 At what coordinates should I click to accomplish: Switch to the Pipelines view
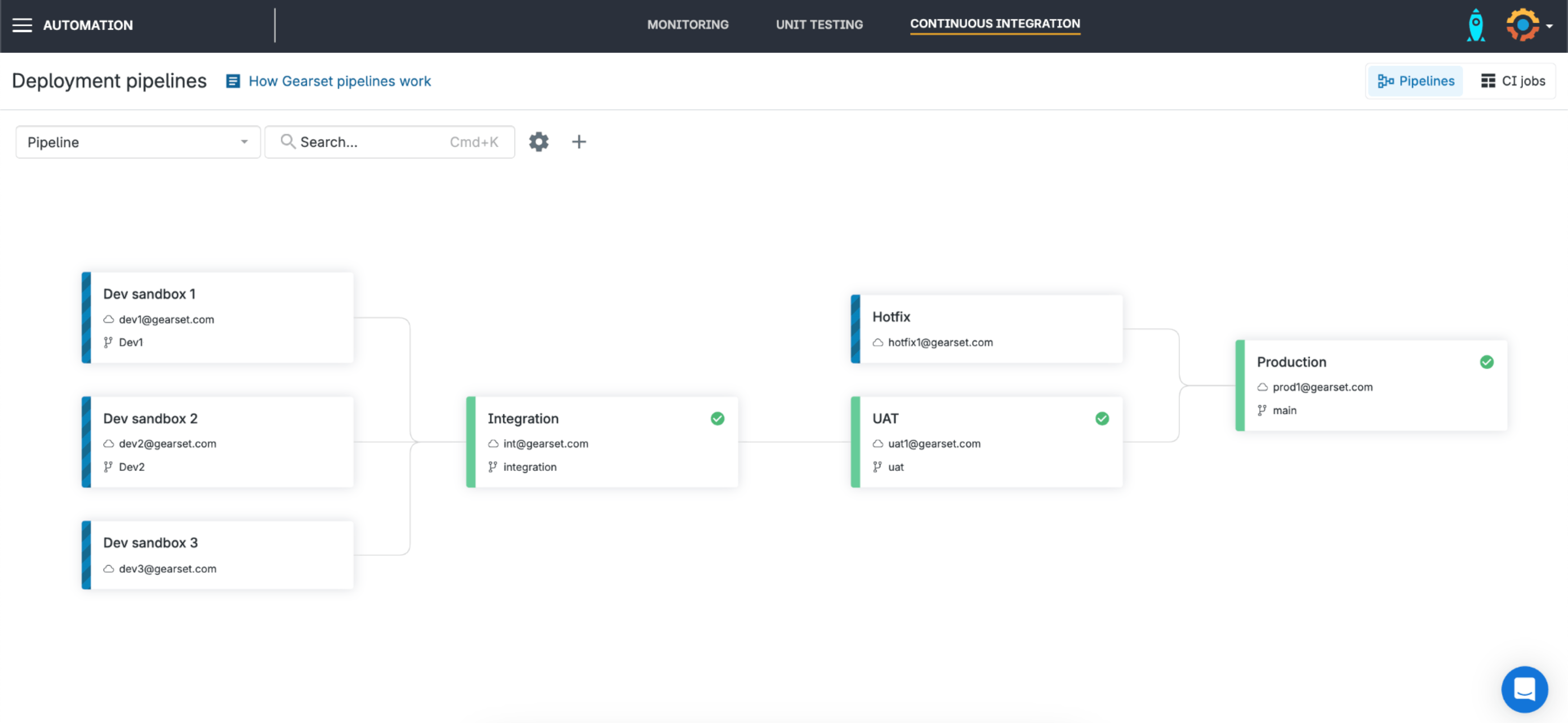tap(1415, 81)
